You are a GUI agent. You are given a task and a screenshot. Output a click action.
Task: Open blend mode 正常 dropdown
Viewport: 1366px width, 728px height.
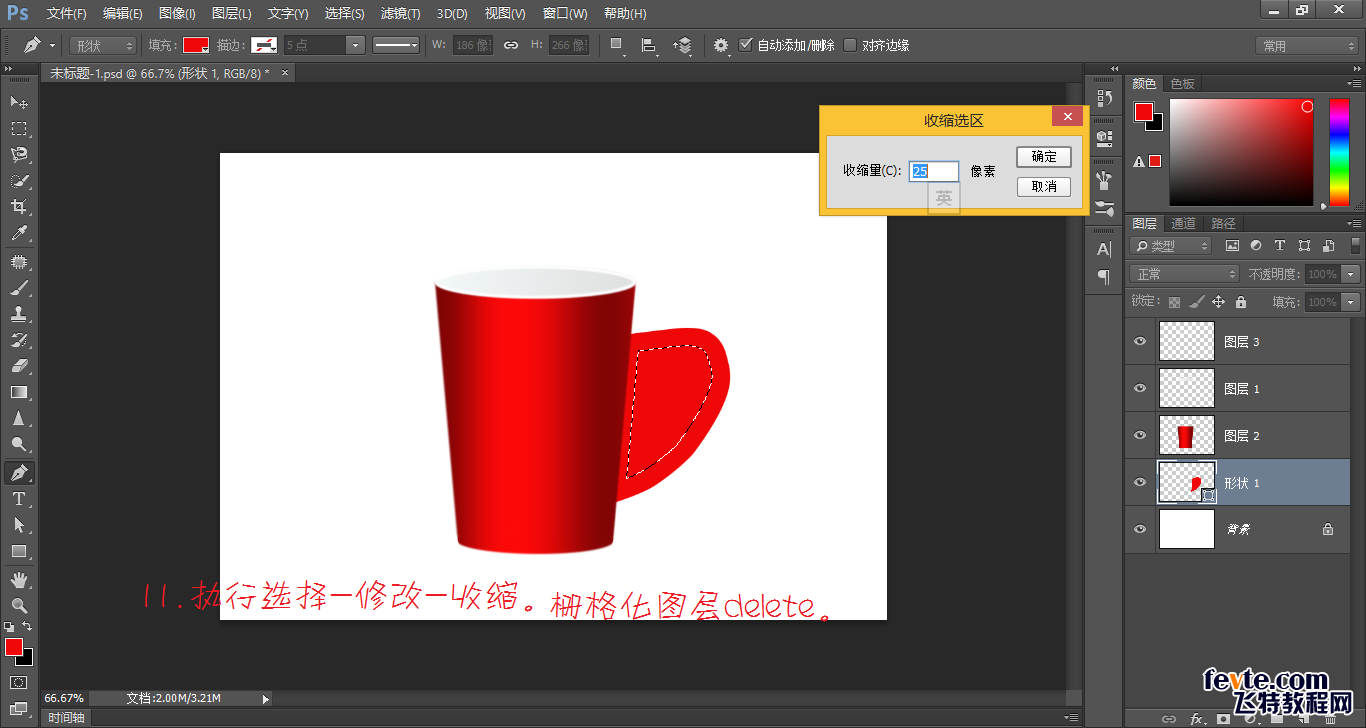click(1185, 274)
